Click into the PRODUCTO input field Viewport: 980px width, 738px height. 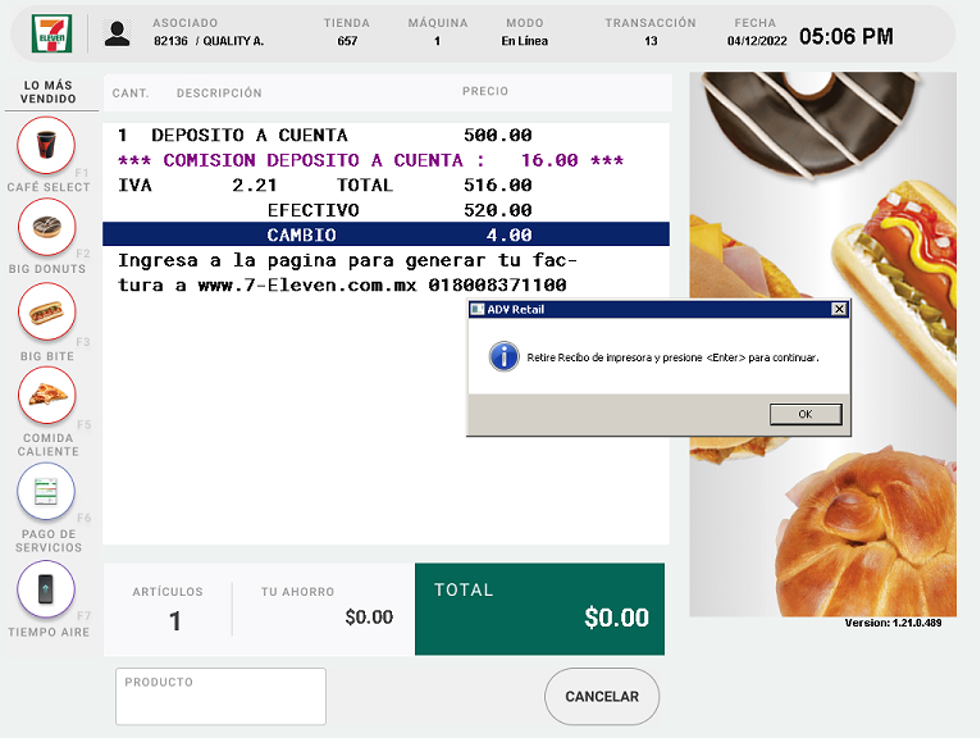[221, 697]
